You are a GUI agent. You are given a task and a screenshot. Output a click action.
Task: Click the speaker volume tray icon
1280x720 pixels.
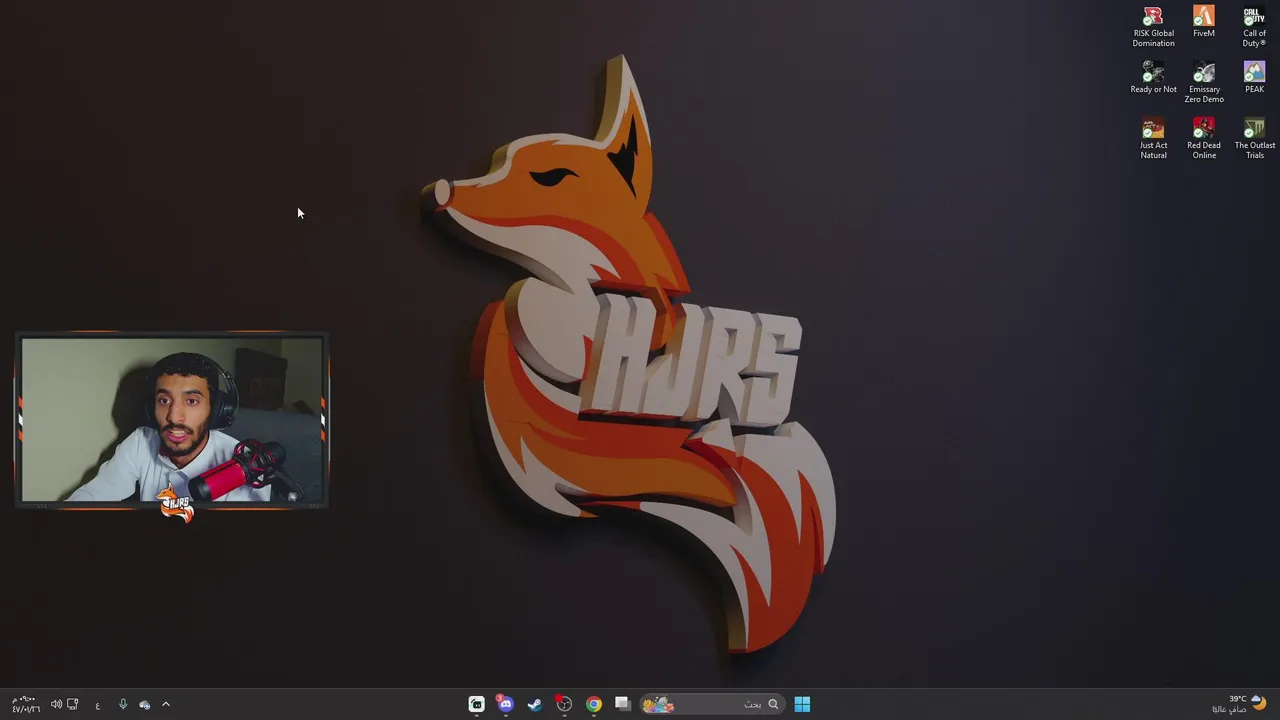tap(56, 704)
